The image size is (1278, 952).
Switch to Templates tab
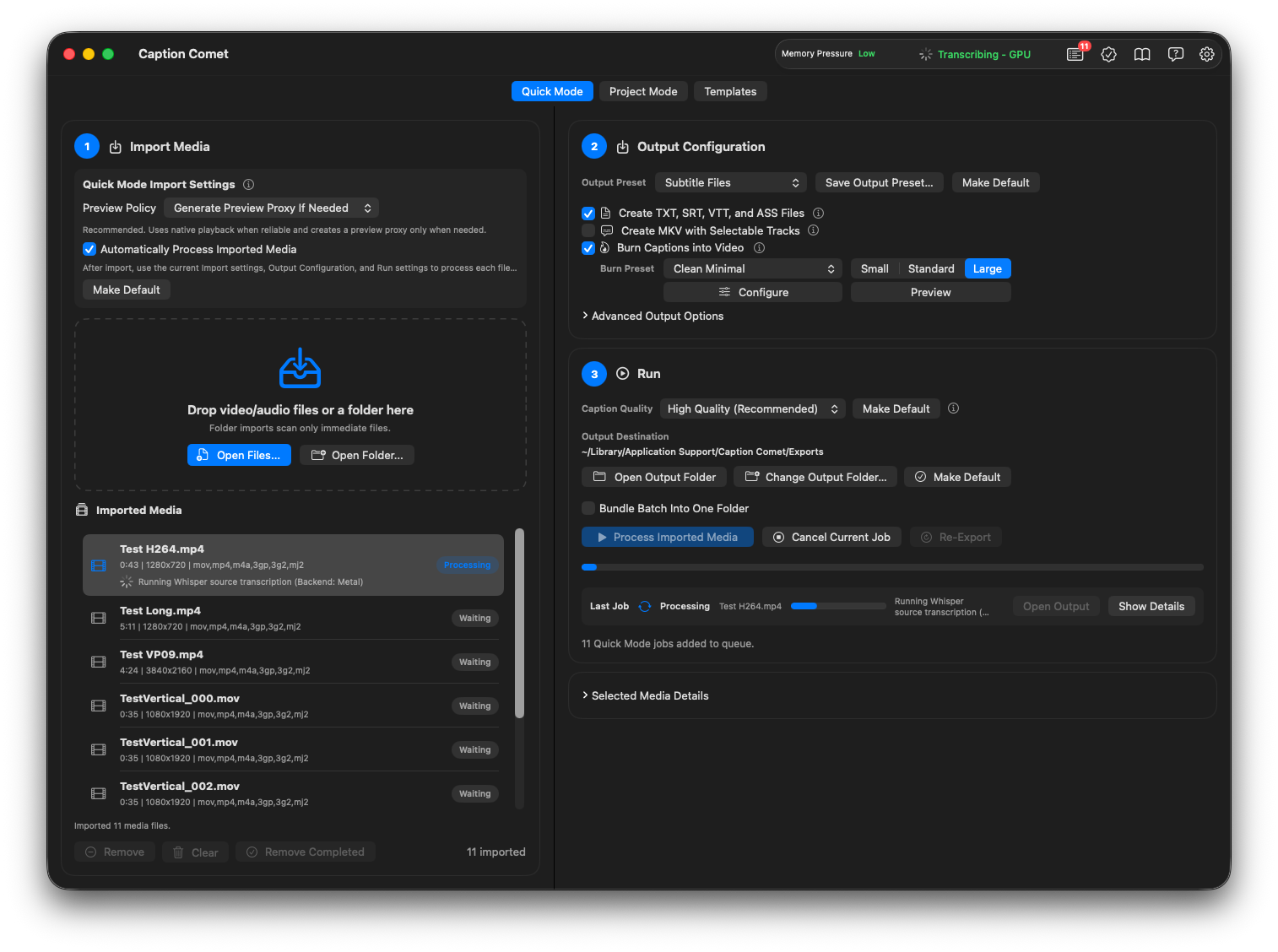[x=730, y=91]
